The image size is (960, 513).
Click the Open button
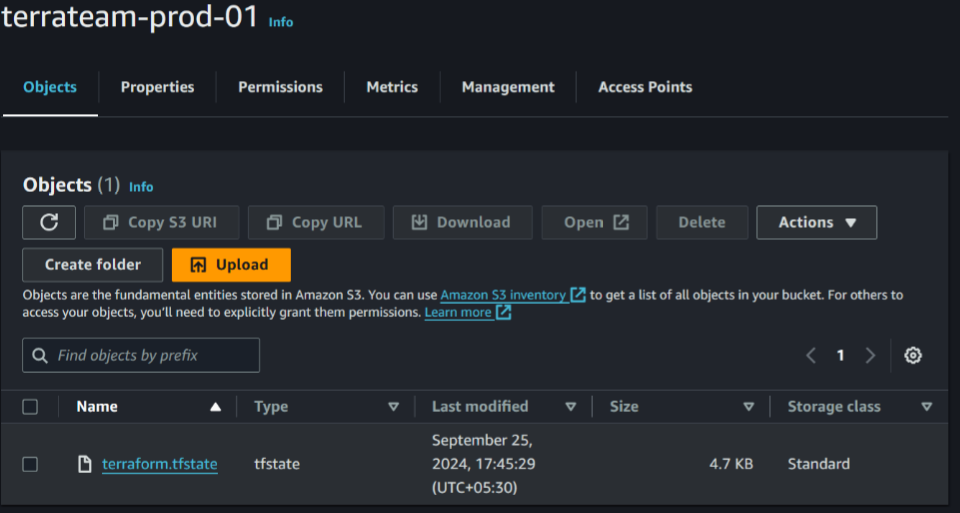click(594, 222)
